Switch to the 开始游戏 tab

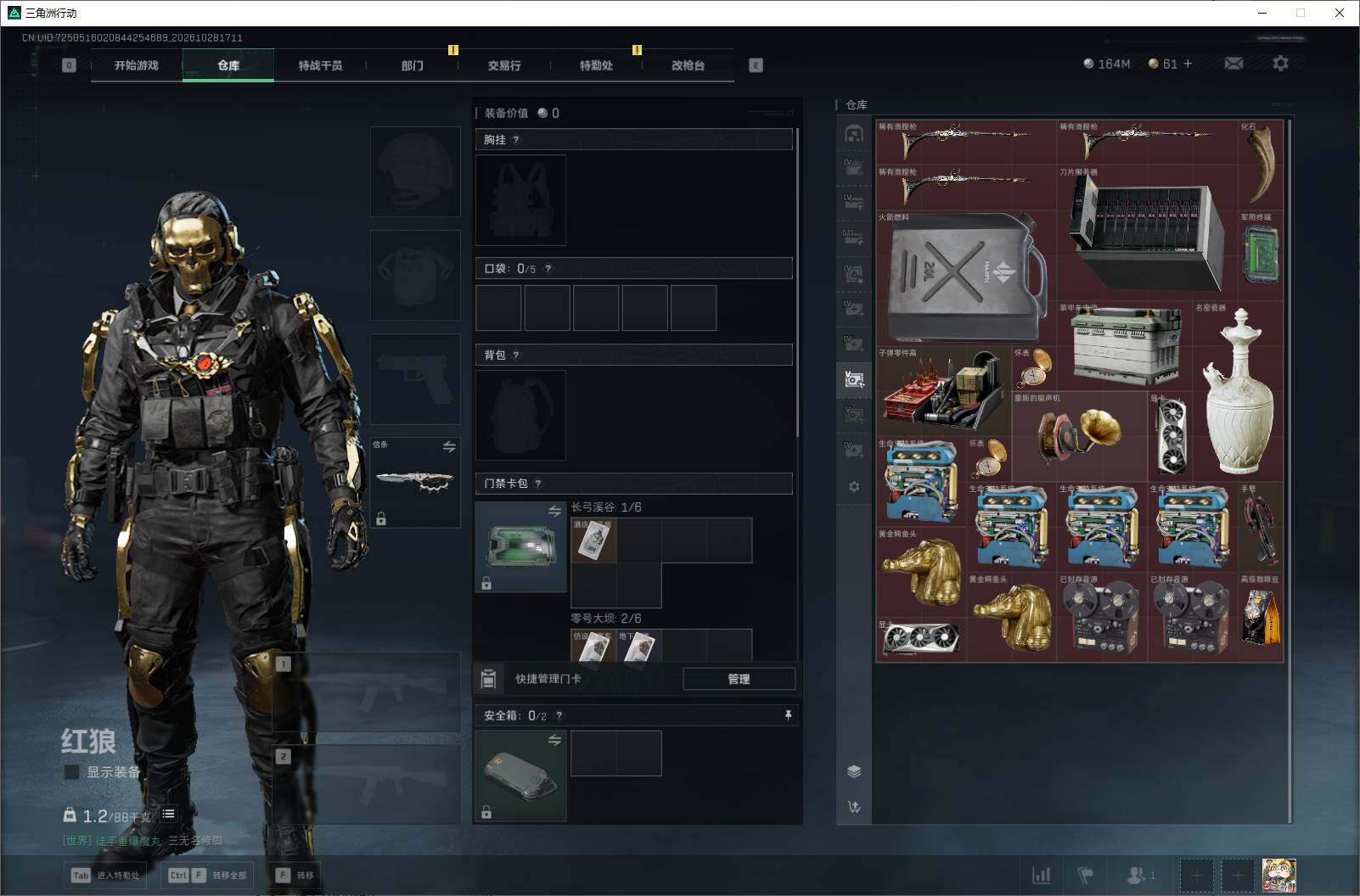[x=137, y=65]
